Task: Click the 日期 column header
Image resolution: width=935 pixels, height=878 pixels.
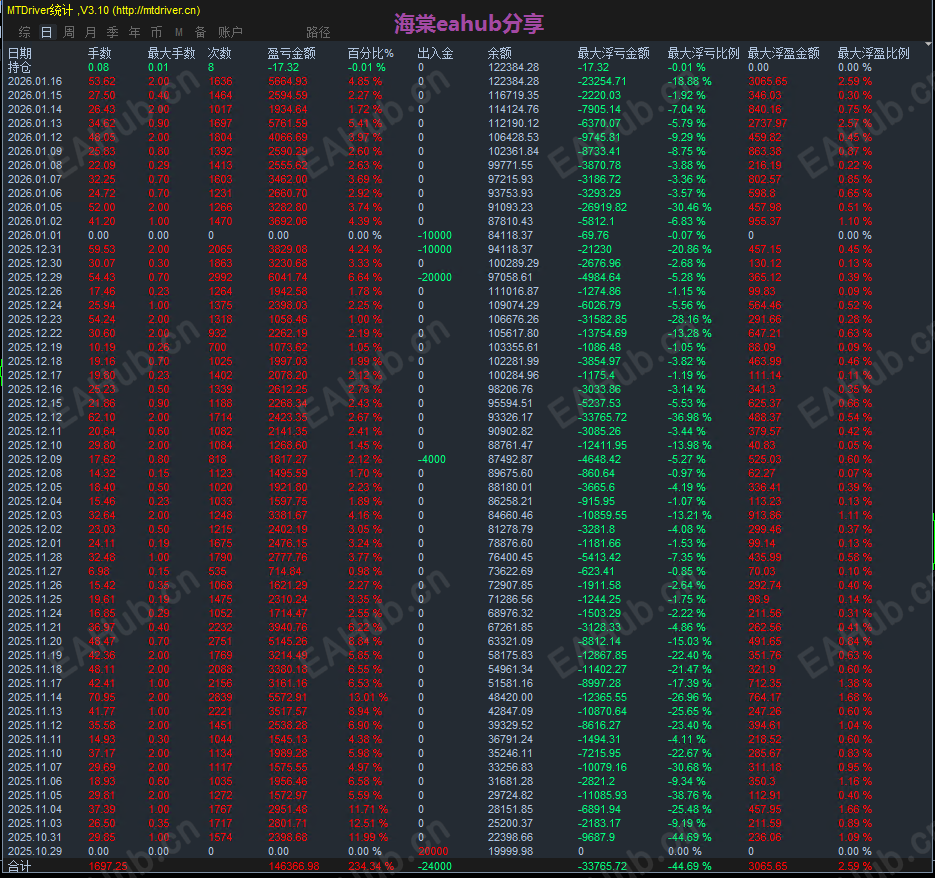Action: click(x=20, y=53)
